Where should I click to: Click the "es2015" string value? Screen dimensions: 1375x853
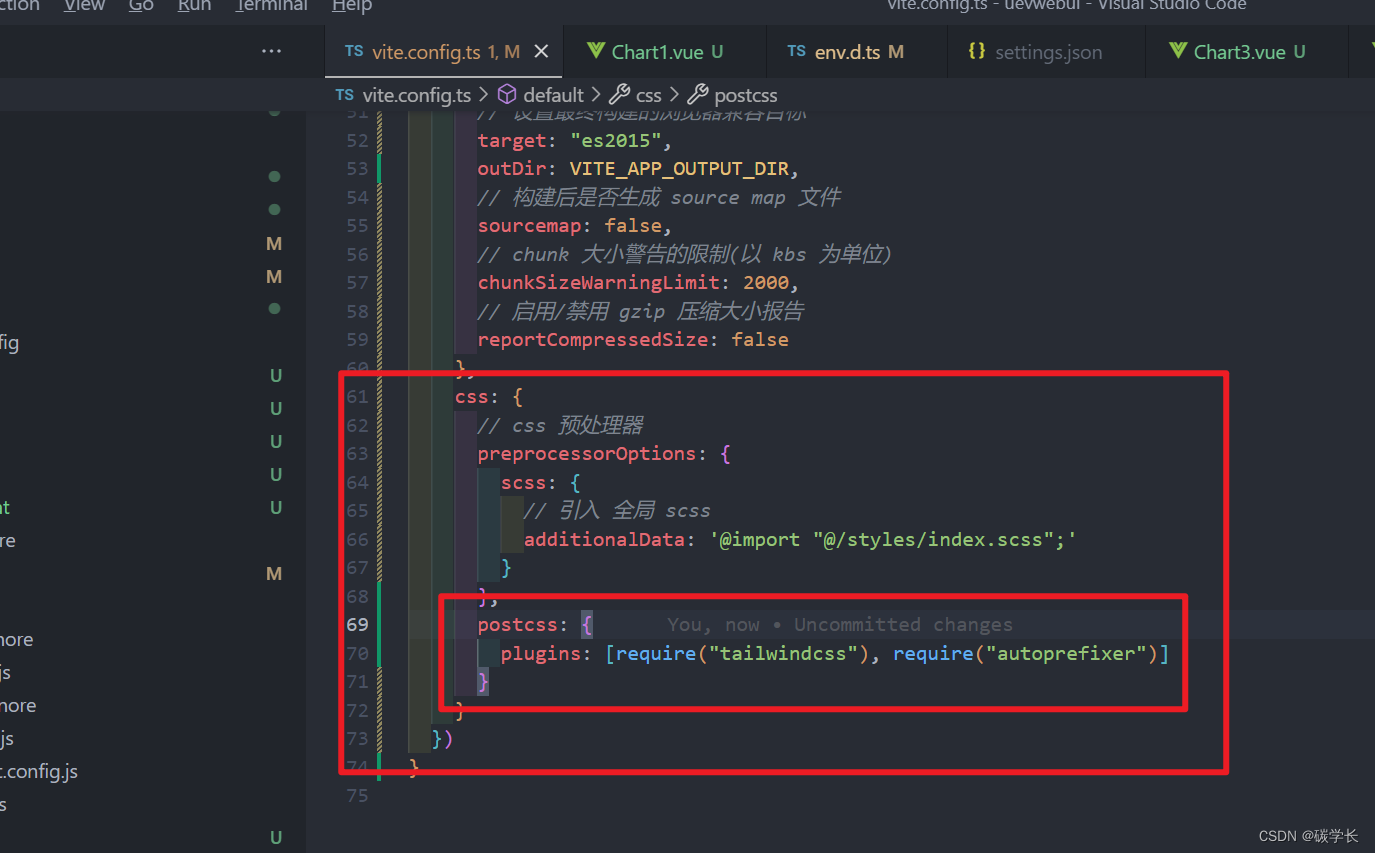coord(615,140)
